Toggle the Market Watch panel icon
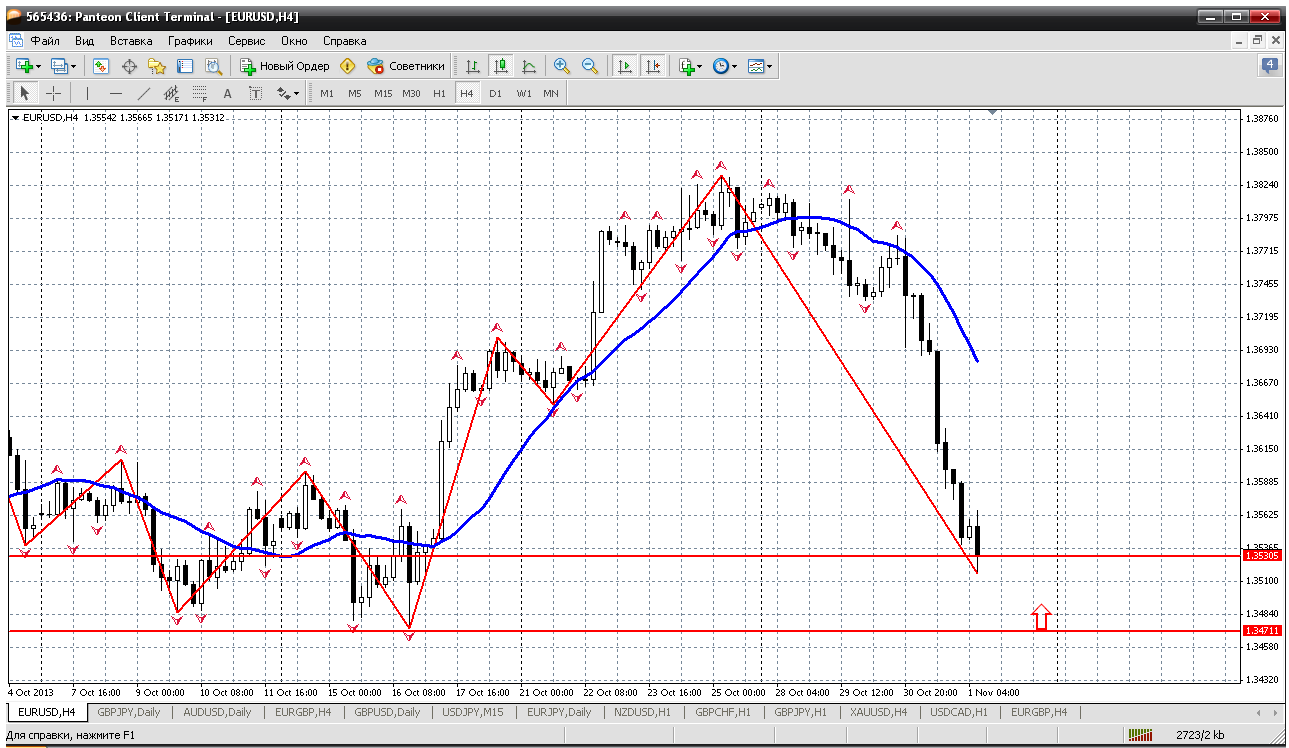The height and width of the screenshot is (748, 1289). tap(101, 66)
